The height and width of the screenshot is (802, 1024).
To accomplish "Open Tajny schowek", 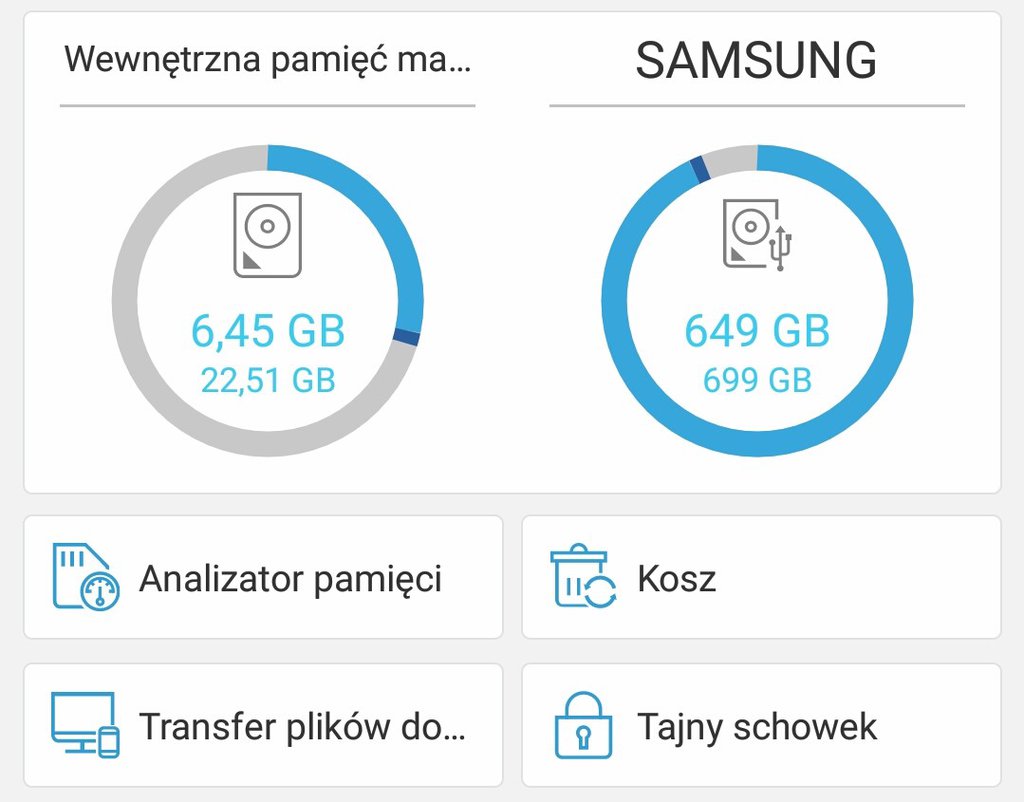I will pos(761,726).
